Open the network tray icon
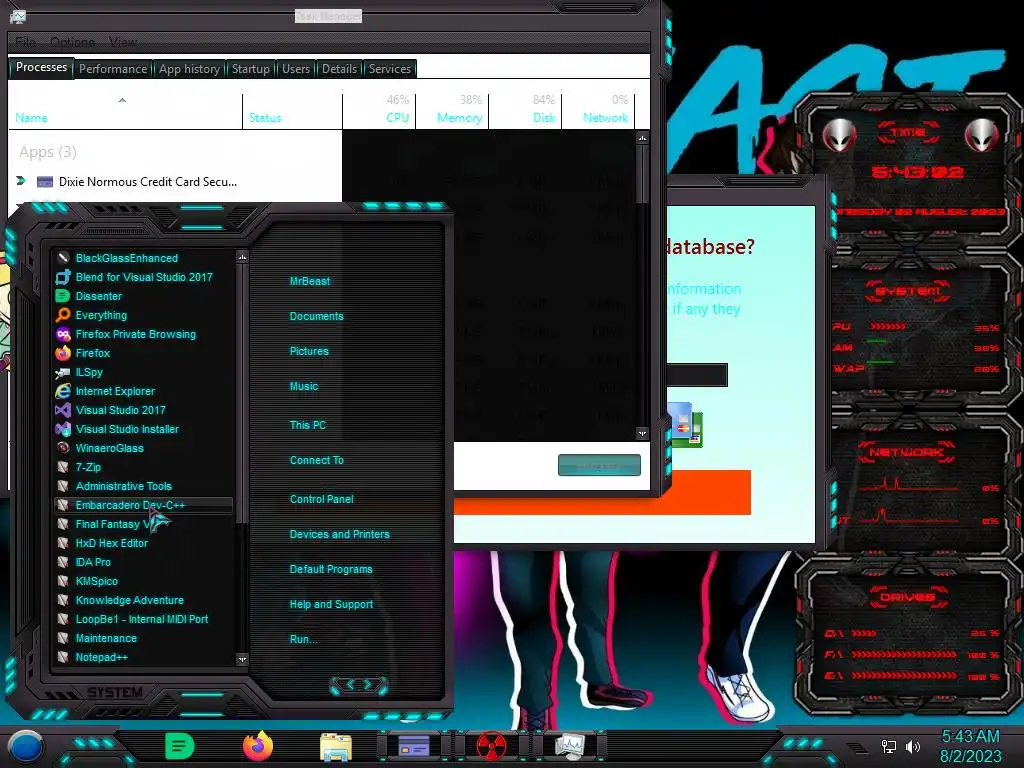 pyautogui.click(x=888, y=746)
